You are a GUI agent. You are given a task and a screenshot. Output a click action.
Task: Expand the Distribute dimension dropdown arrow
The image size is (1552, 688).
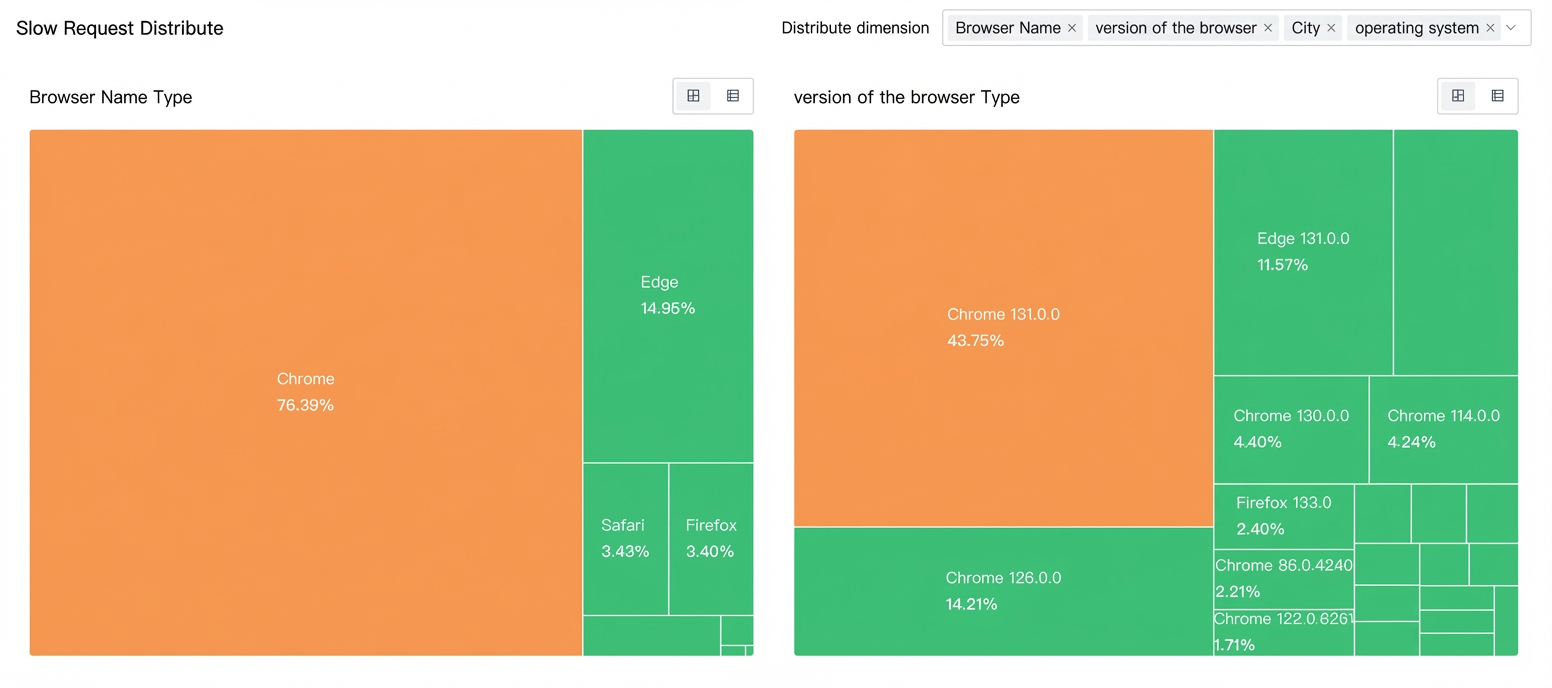pyautogui.click(x=1511, y=28)
